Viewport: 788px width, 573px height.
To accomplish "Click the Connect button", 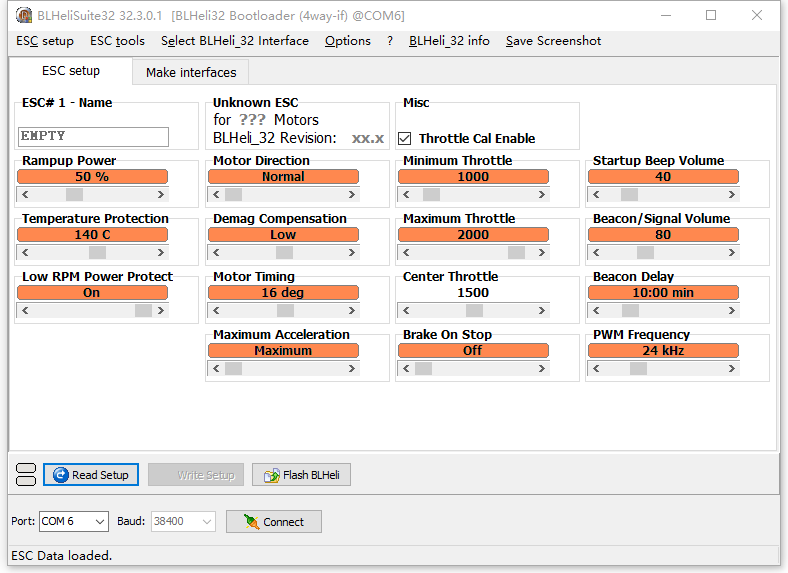I will point(274,522).
